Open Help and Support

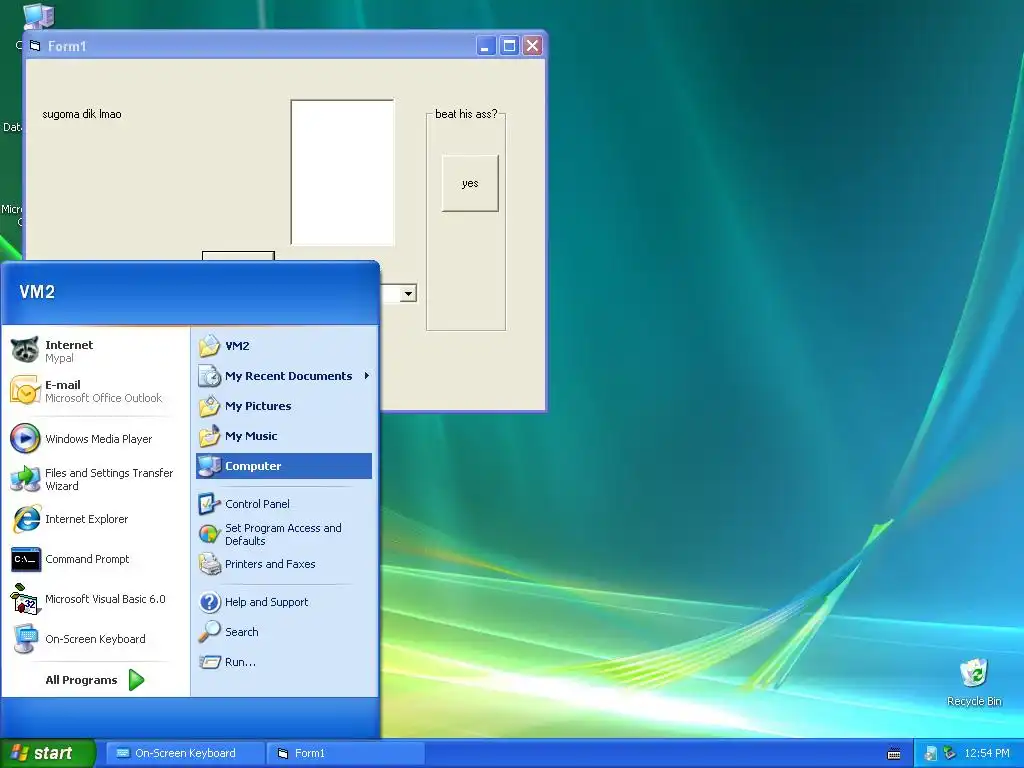click(283, 601)
